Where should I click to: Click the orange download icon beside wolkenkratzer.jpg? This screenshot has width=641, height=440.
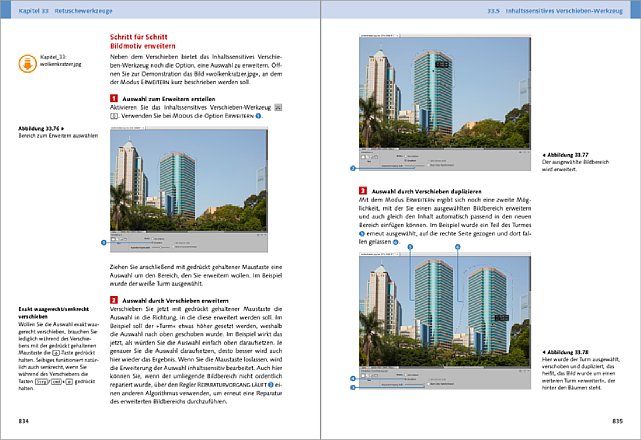(x=27, y=64)
